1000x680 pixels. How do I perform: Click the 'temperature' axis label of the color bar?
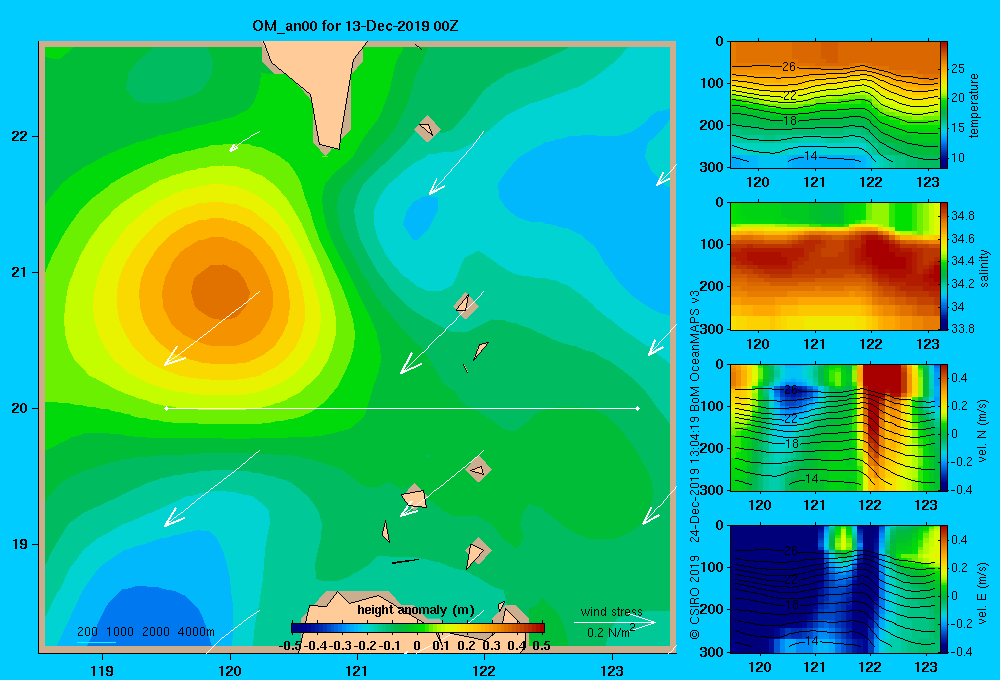974,105
